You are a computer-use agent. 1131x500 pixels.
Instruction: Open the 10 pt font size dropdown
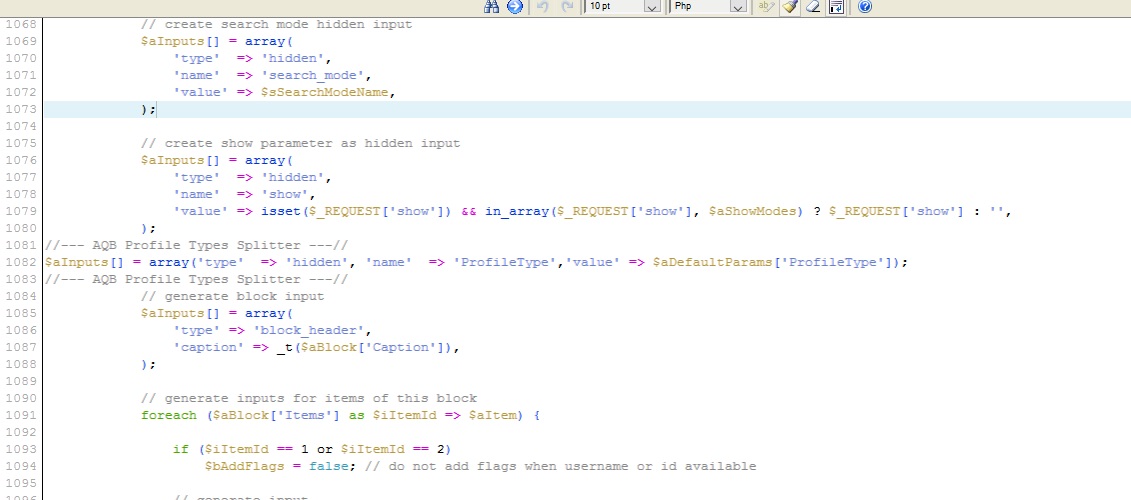point(652,7)
